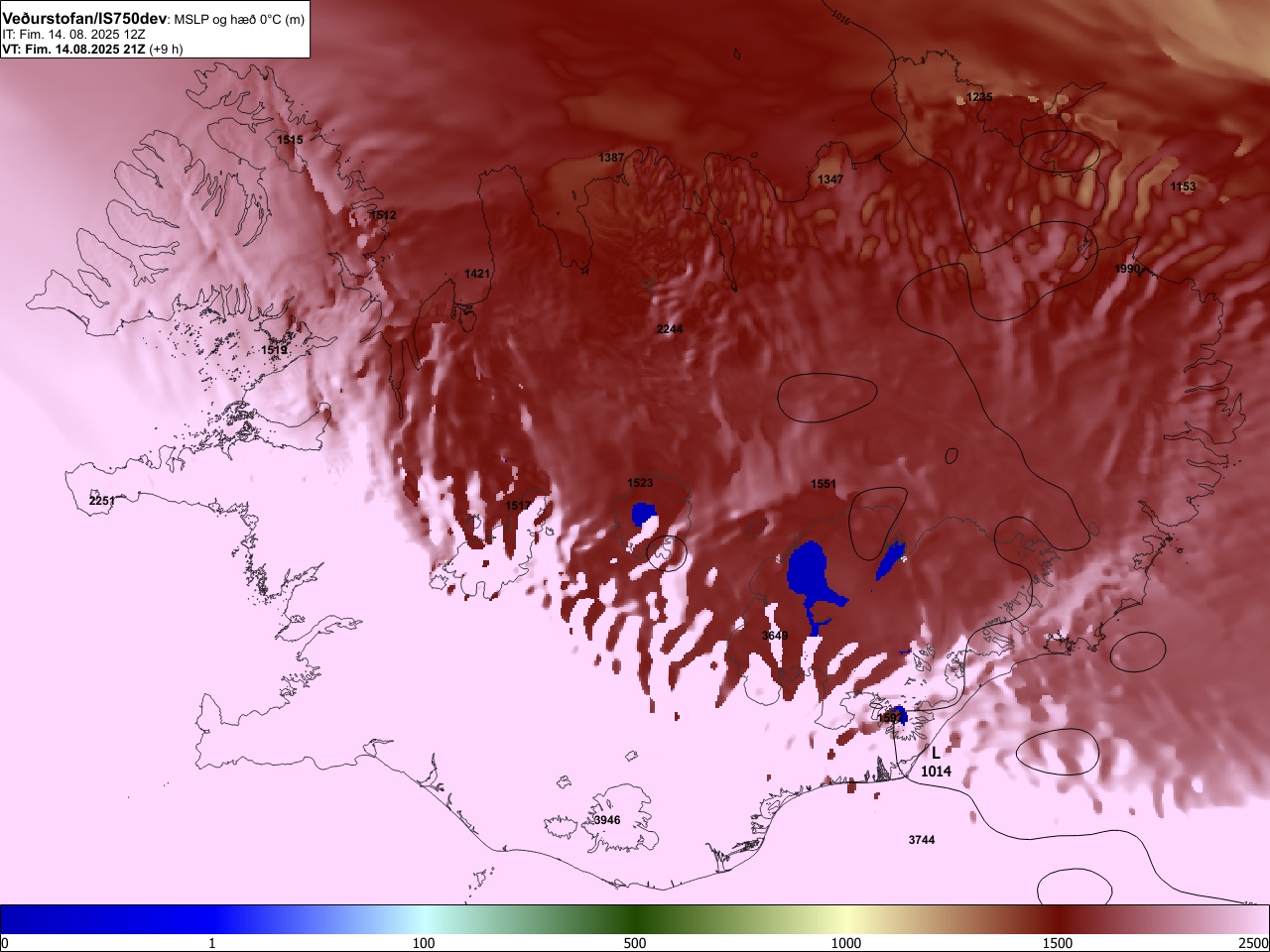1270x952 pixels.
Task: Click the 100 tick on the color scale
Action: pos(424,943)
